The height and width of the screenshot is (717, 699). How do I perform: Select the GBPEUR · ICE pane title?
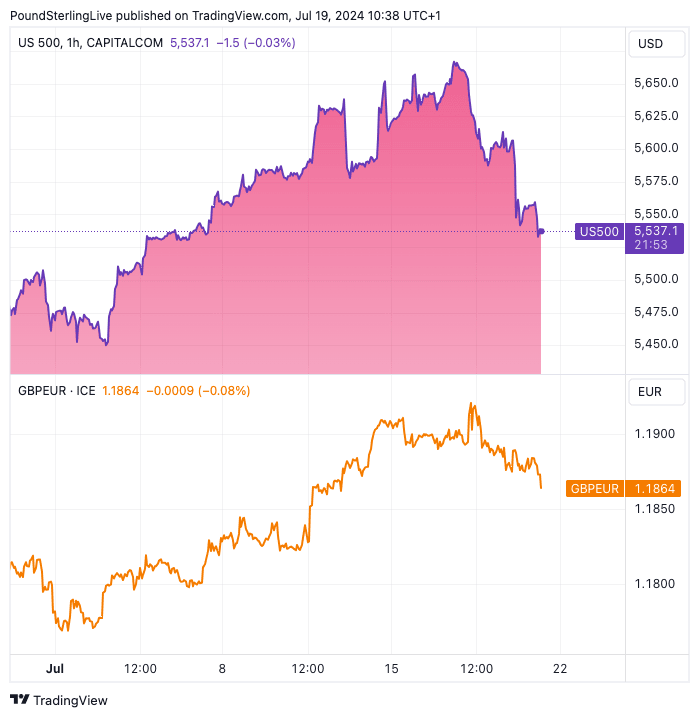[57, 390]
